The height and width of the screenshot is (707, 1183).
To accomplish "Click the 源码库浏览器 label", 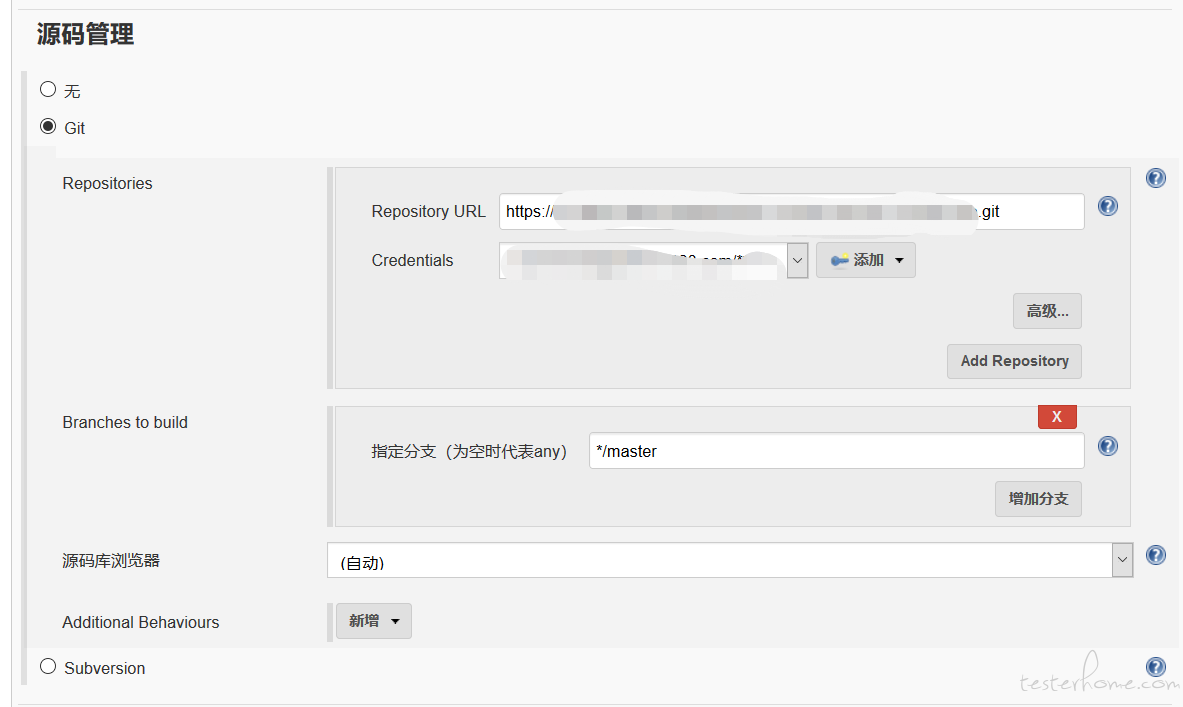I will click(111, 561).
